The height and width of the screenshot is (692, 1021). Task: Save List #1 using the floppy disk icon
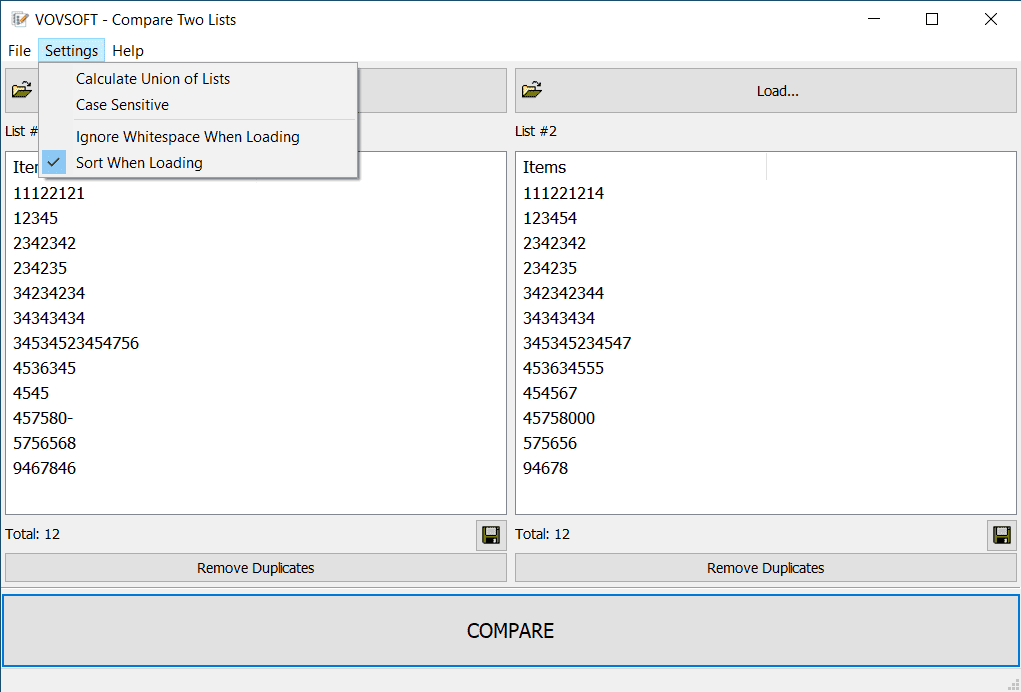pyautogui.click(x=490, y=534)
